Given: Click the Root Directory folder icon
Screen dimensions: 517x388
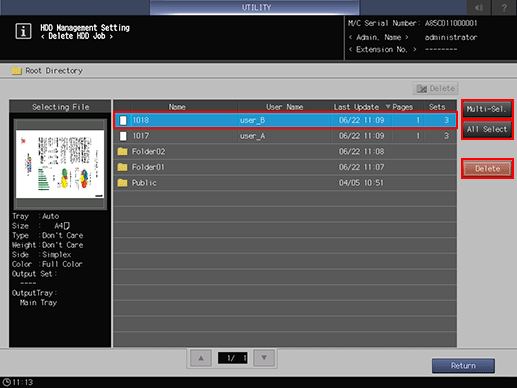Looking at the screenshot, I should coord(16,71).
